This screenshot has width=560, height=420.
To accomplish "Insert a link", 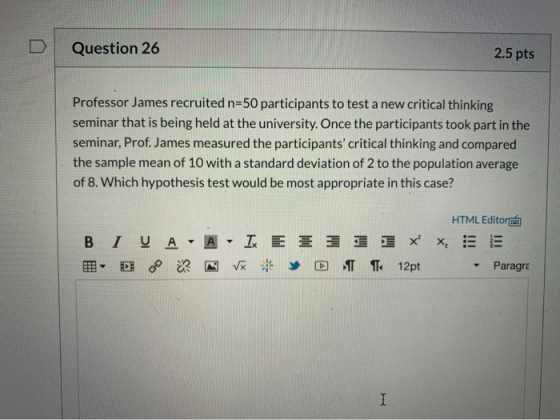I will click(x=155, y=266).
